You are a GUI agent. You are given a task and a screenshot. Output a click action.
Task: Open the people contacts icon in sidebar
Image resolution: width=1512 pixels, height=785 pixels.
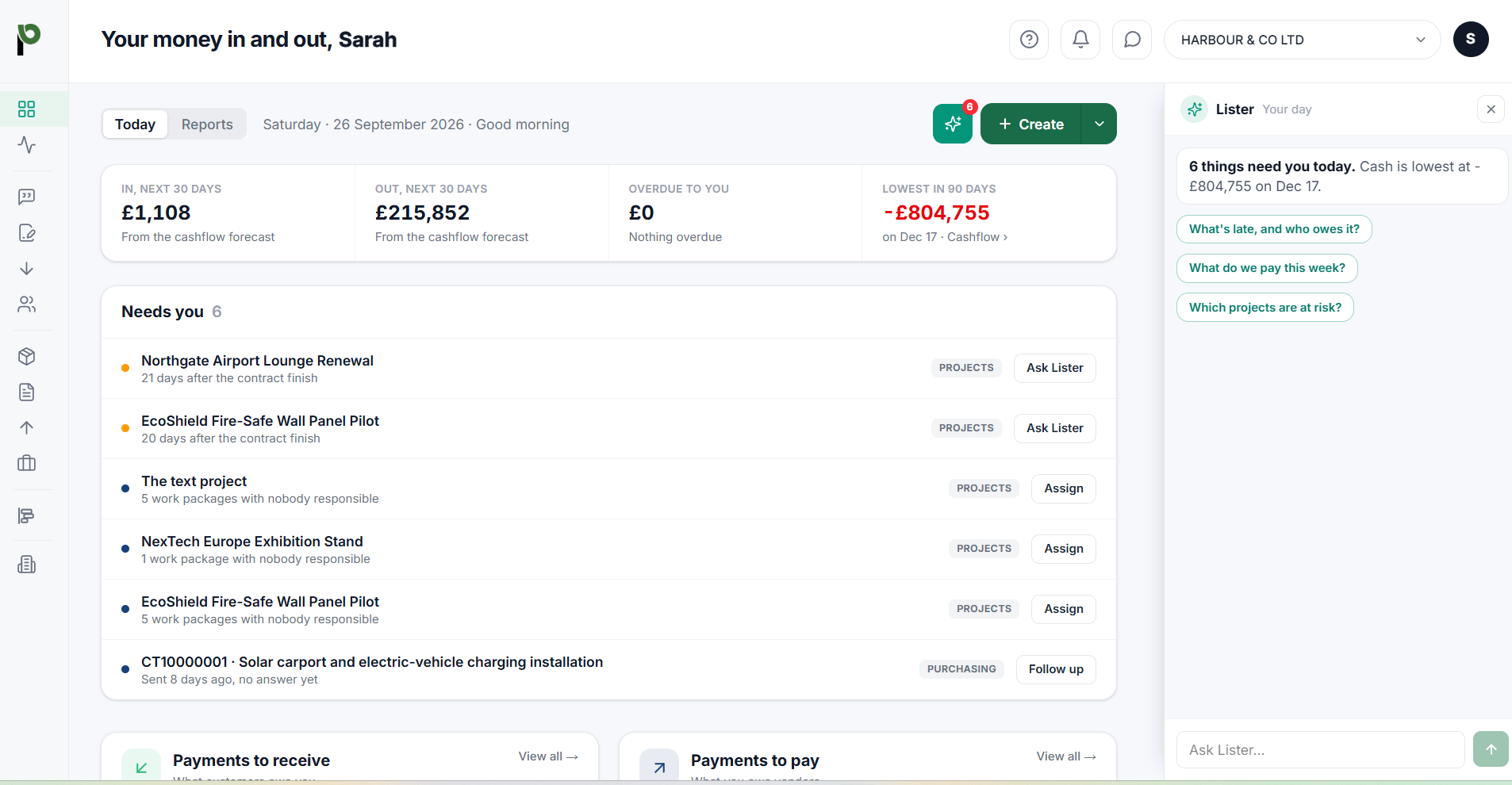(27, 304)
